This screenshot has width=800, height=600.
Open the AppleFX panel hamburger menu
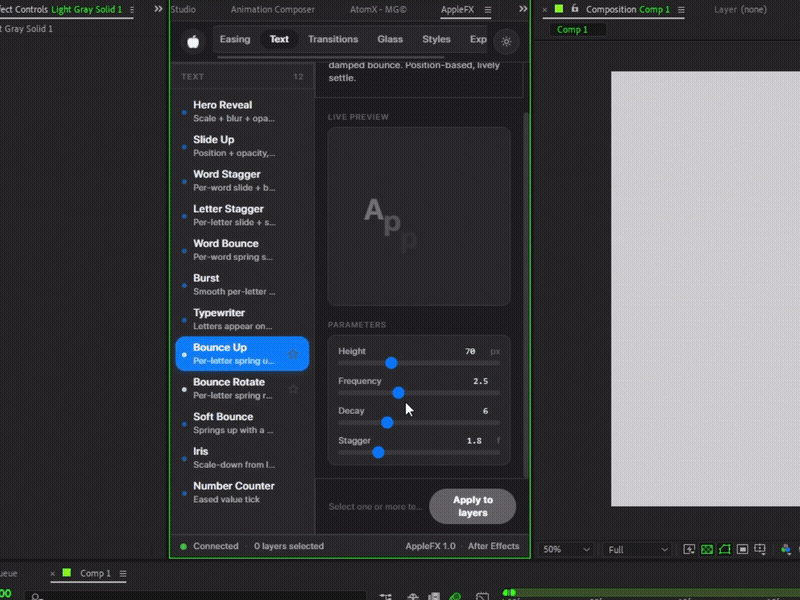click(x=488, y=10)
